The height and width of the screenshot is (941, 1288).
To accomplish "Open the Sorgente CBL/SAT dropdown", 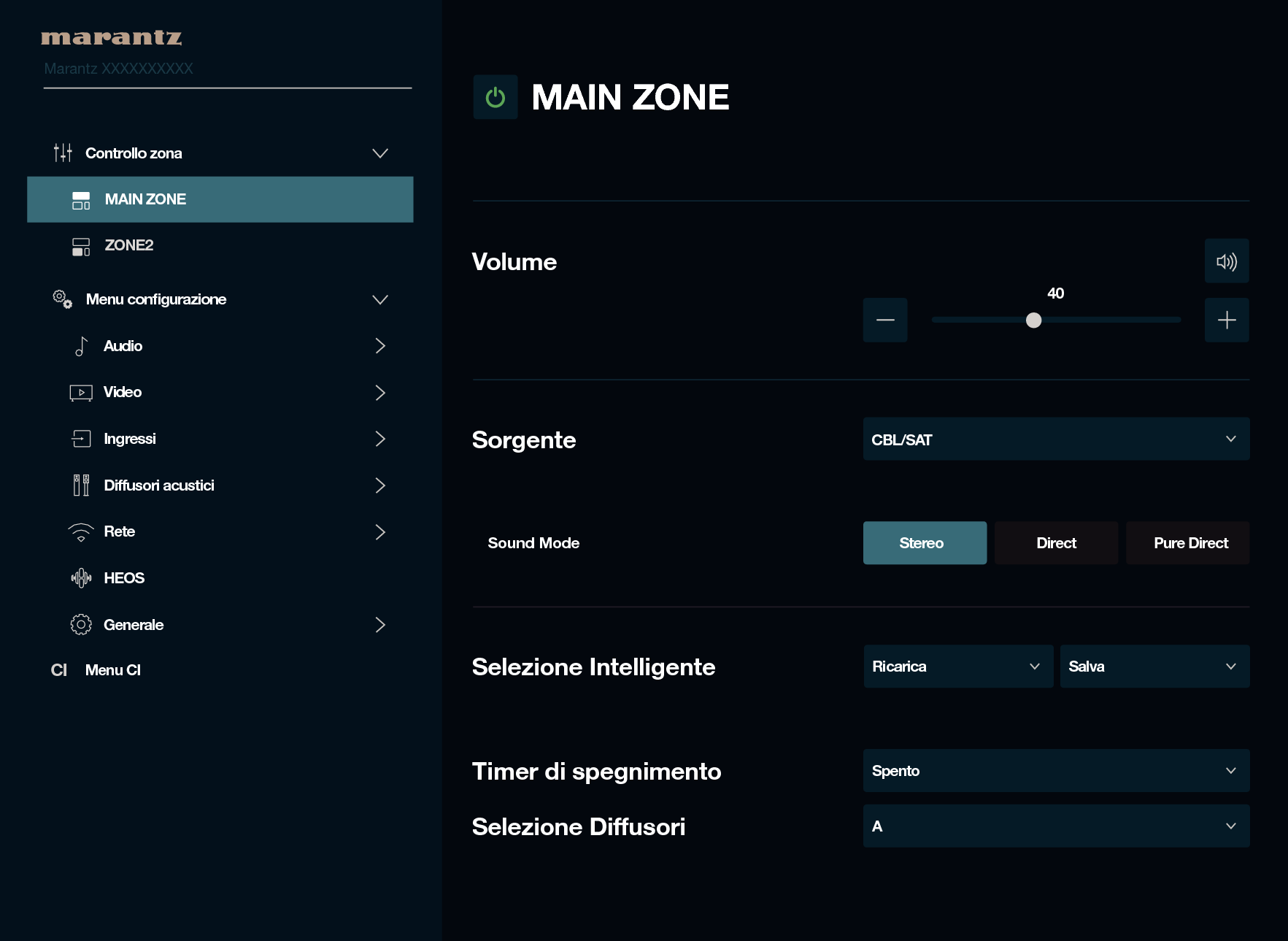I will coord(1055,439).
